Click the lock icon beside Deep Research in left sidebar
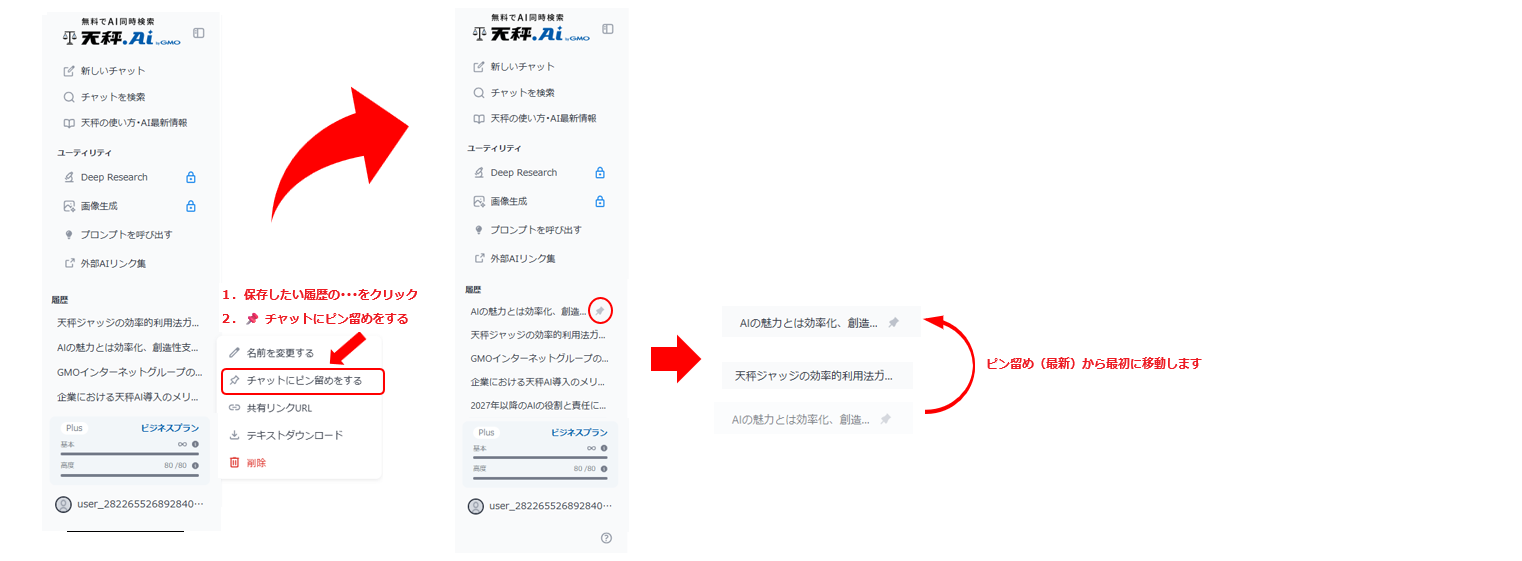The width and height of the screenshot is (1522, 561). [x=191, y=177]
